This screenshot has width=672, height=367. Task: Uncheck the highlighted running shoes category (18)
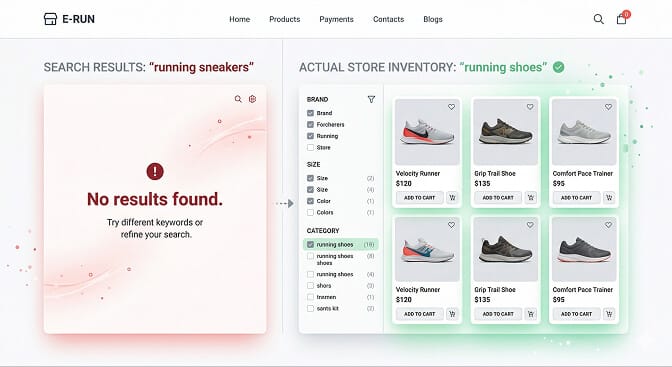(310, 244)
